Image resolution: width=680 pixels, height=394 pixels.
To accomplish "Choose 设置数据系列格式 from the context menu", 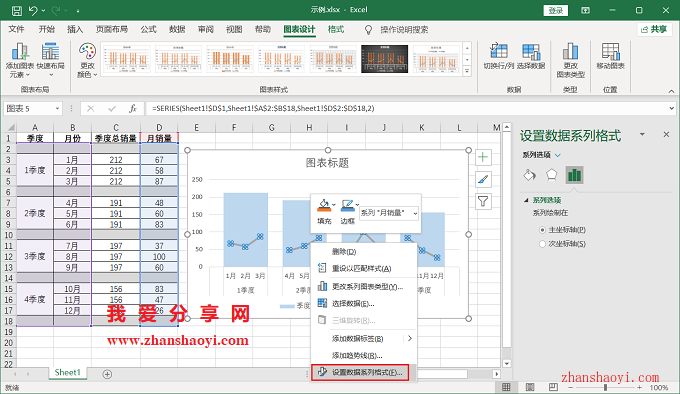I will tap(360, 372).
